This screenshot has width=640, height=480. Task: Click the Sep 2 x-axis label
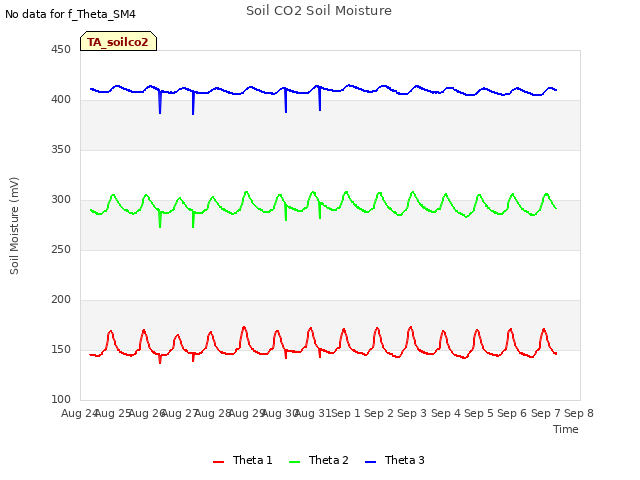pyautogui.click(x=379, y=413)
